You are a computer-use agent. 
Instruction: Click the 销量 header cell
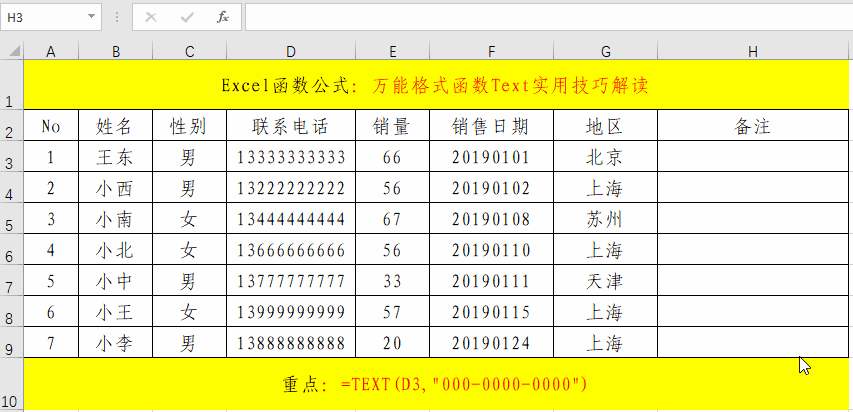point(392,125)
